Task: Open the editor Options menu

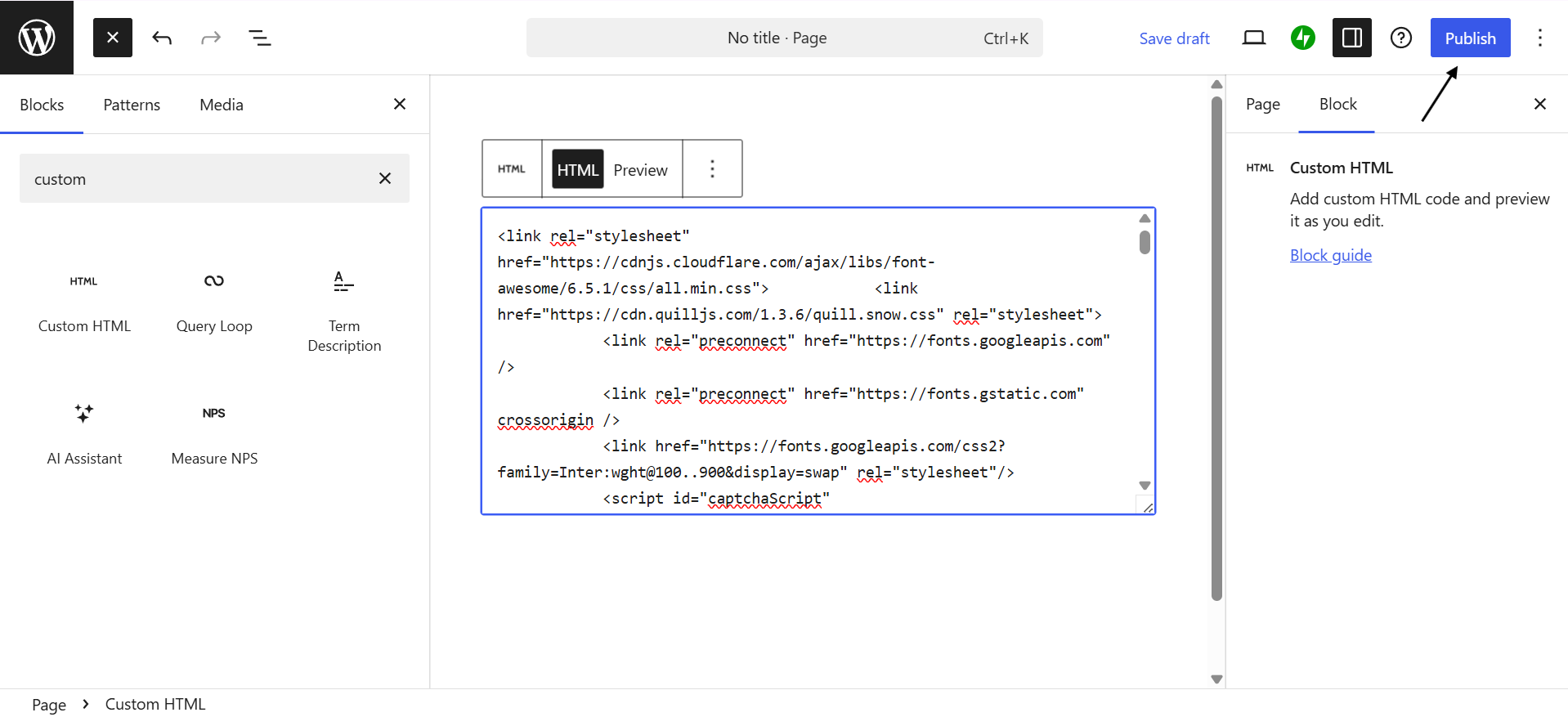Action: pyautogui.click(x=1540, y=38)
